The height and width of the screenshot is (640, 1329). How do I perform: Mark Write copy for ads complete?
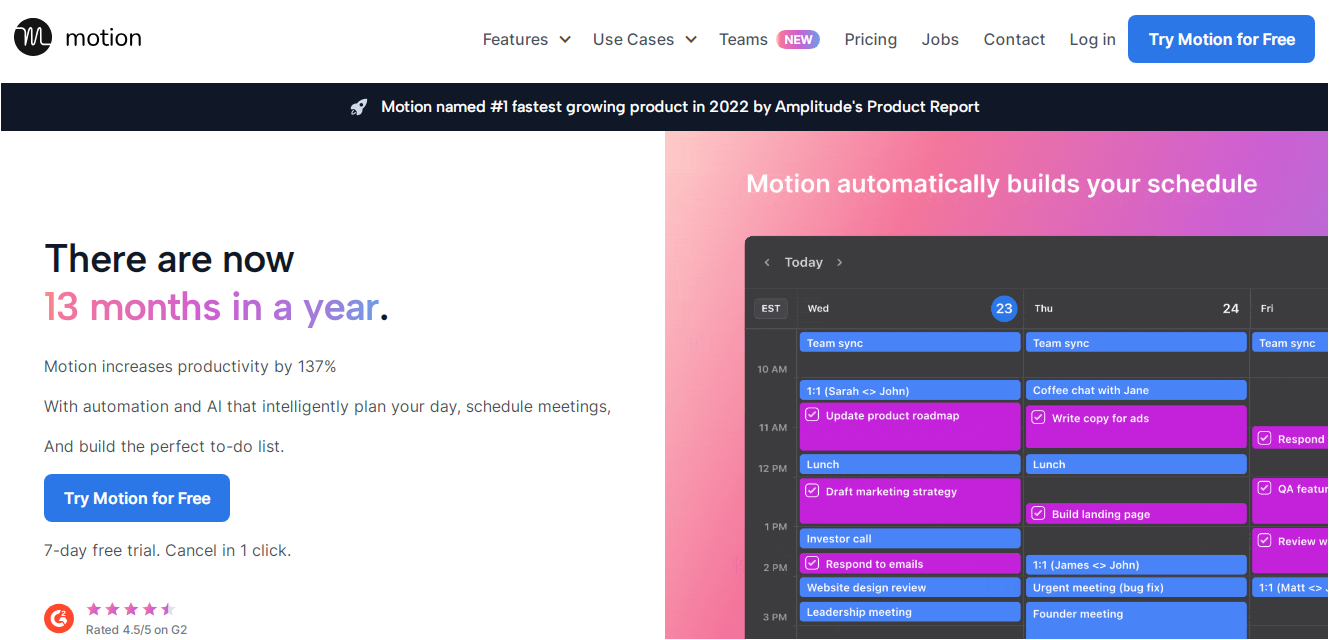click(1038, 418)
